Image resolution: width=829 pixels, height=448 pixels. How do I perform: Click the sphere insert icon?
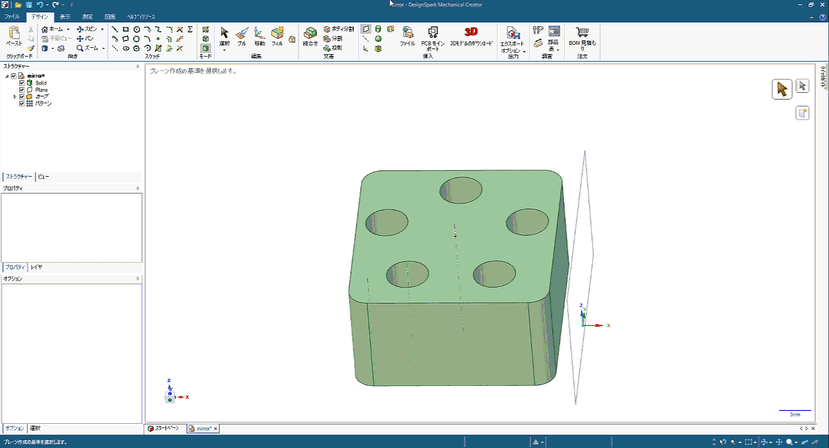click(378, 39)
